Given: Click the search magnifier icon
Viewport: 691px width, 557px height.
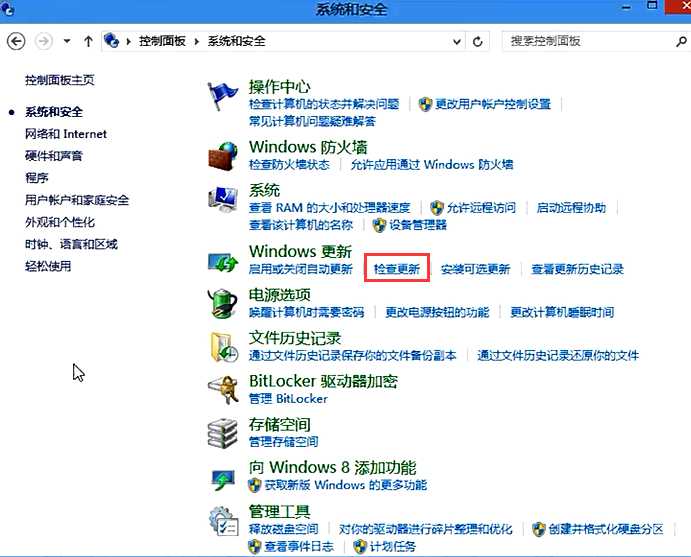Looking at the screenshot, I should point(681,42).
